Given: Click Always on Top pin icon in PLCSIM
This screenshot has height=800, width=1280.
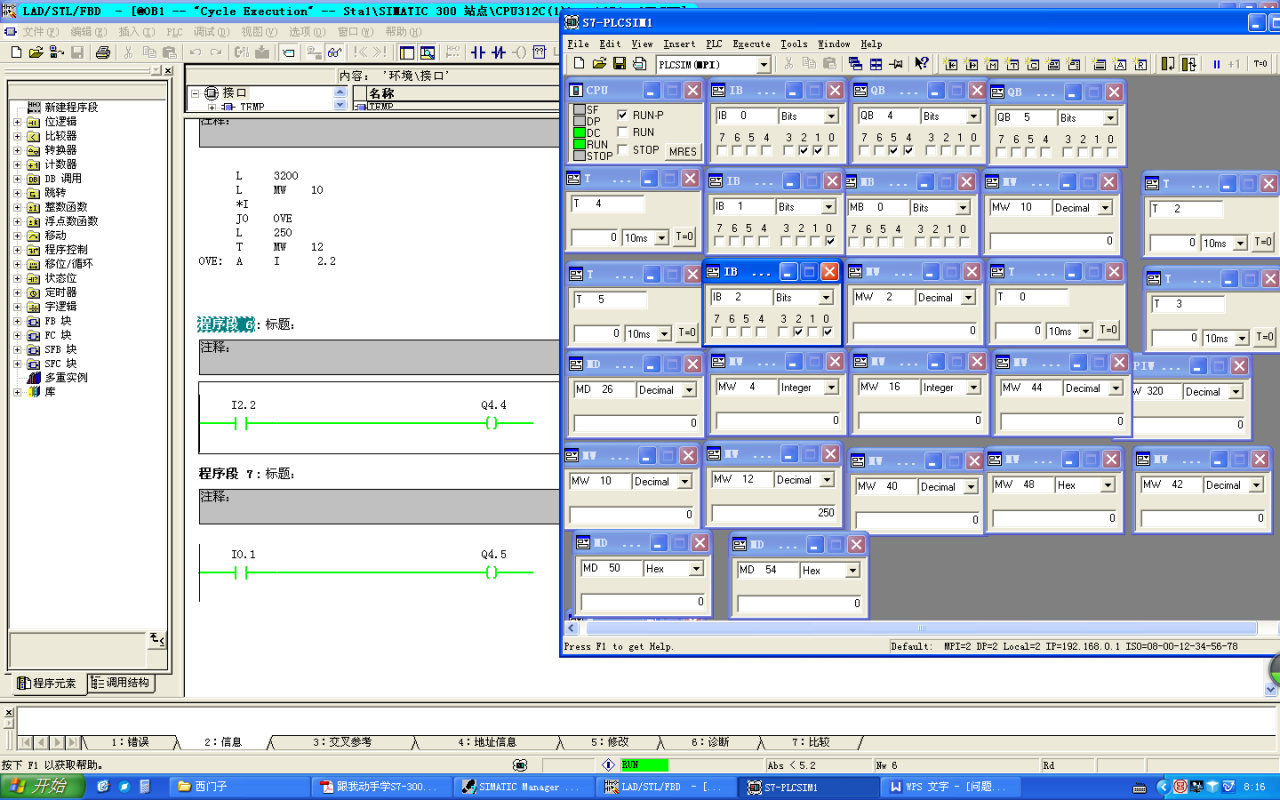Looking at the screenshot, I should pos(897,64).
